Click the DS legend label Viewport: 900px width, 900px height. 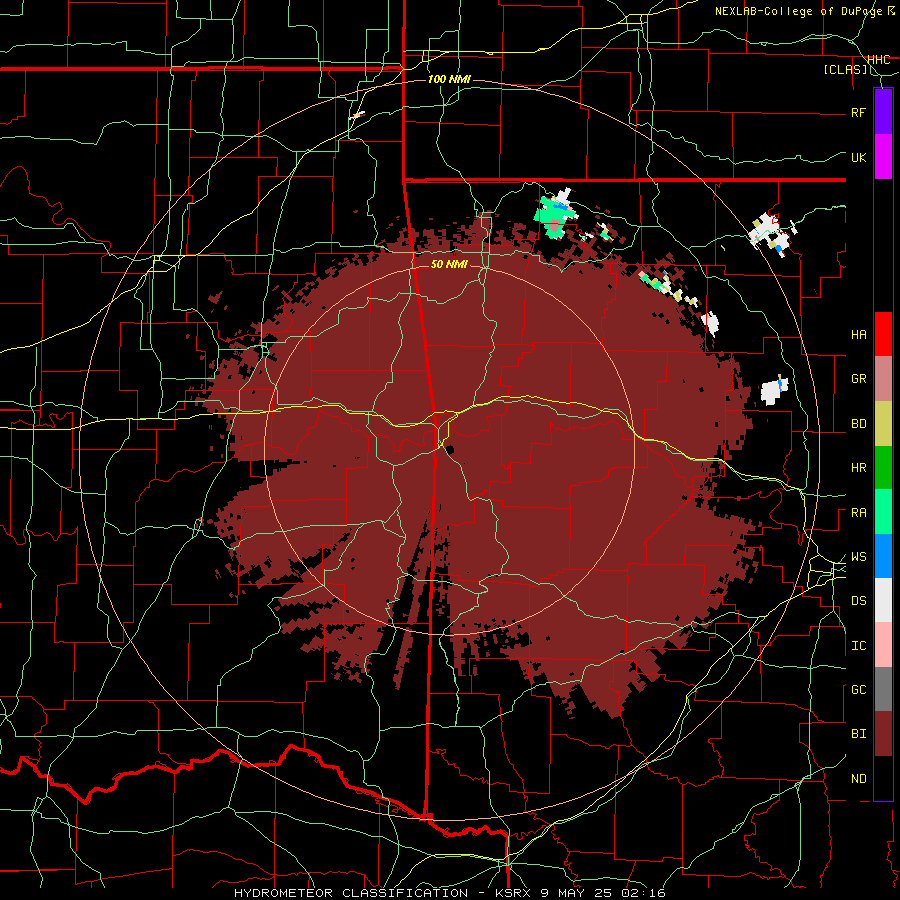click(x=858, y=601)
